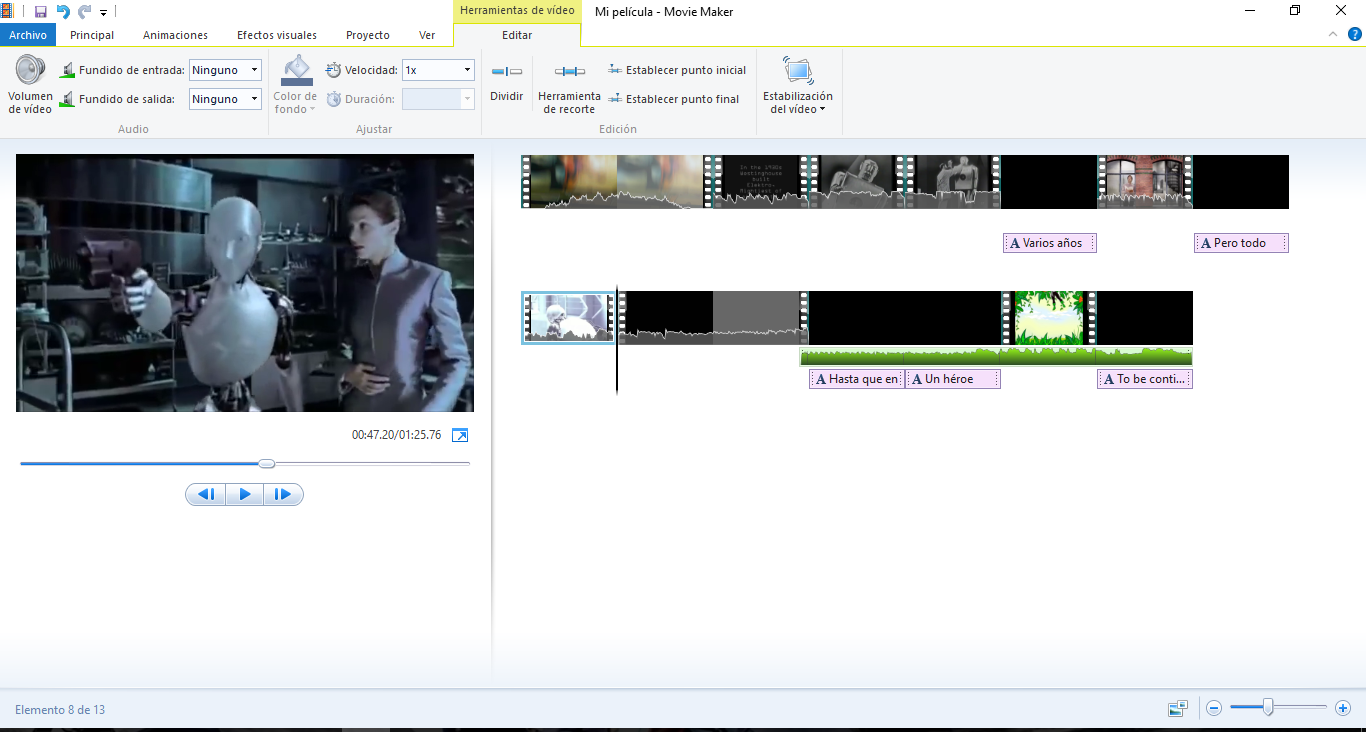Switch to the Animaciones tab
1366x732 pixels.
(x=175, y=35)
